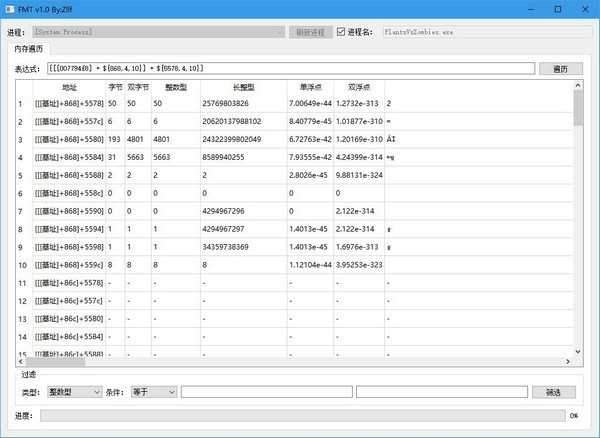Maximize the FMT window
The image size is (600, 438).
coord(558,9)
